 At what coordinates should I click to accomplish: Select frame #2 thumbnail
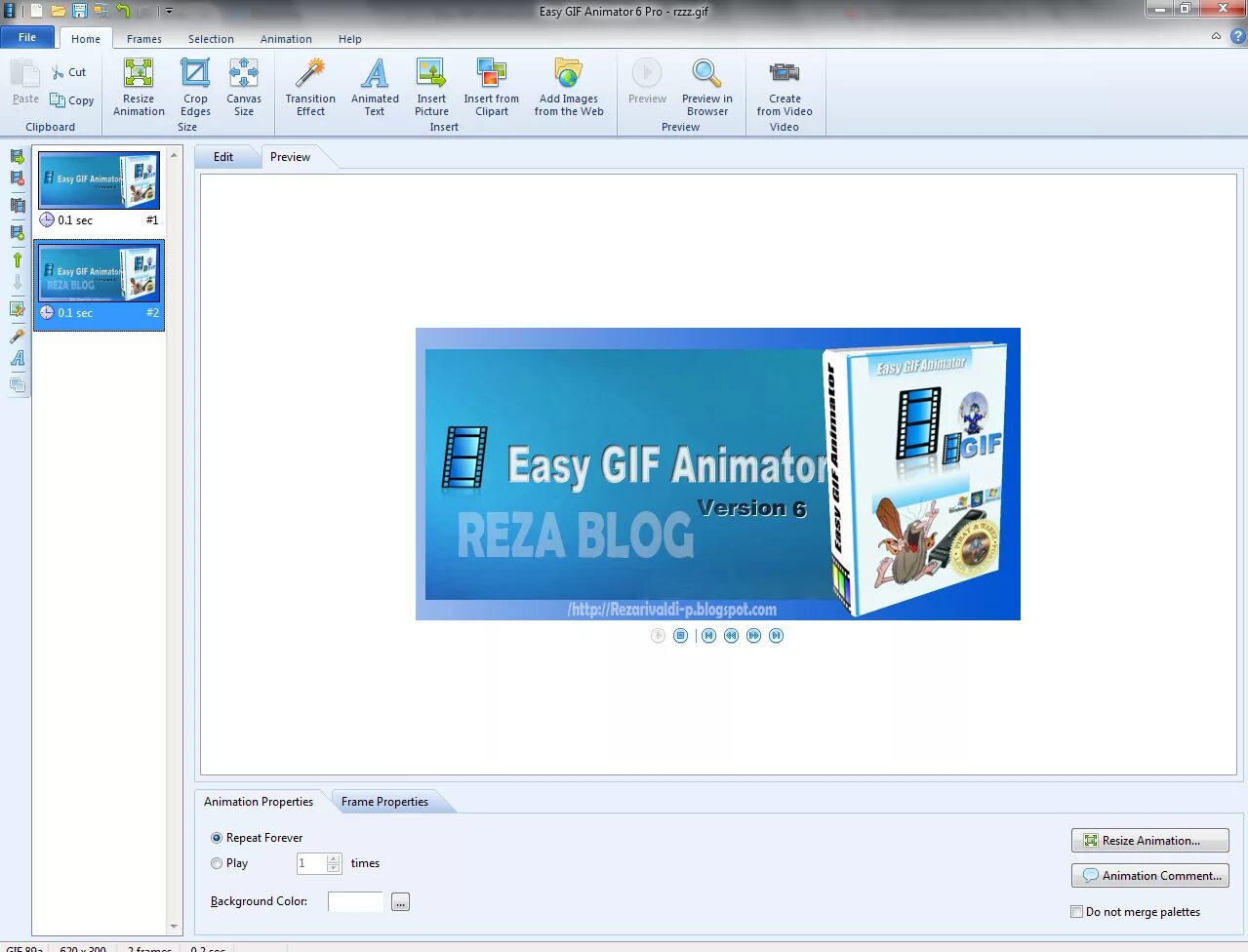tap(99, 271)
